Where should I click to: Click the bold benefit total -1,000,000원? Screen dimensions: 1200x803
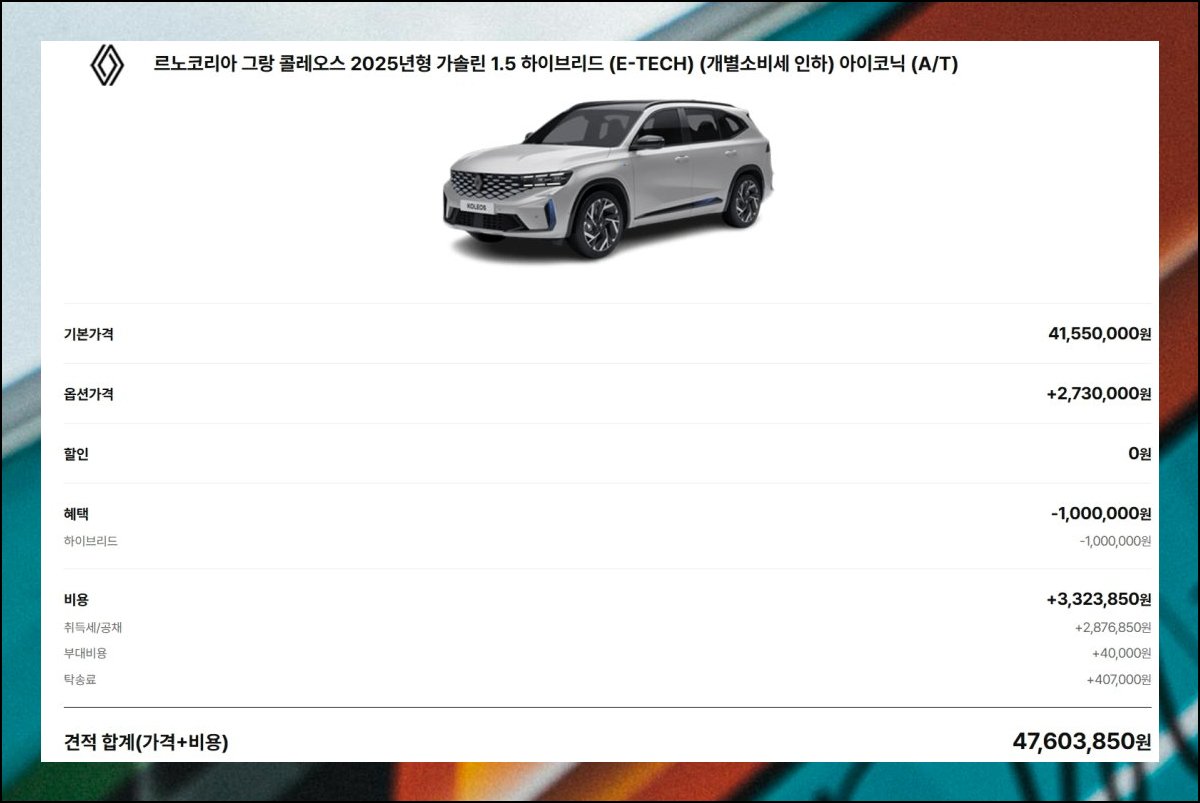pyautogui.click(x=1101, y=514)
